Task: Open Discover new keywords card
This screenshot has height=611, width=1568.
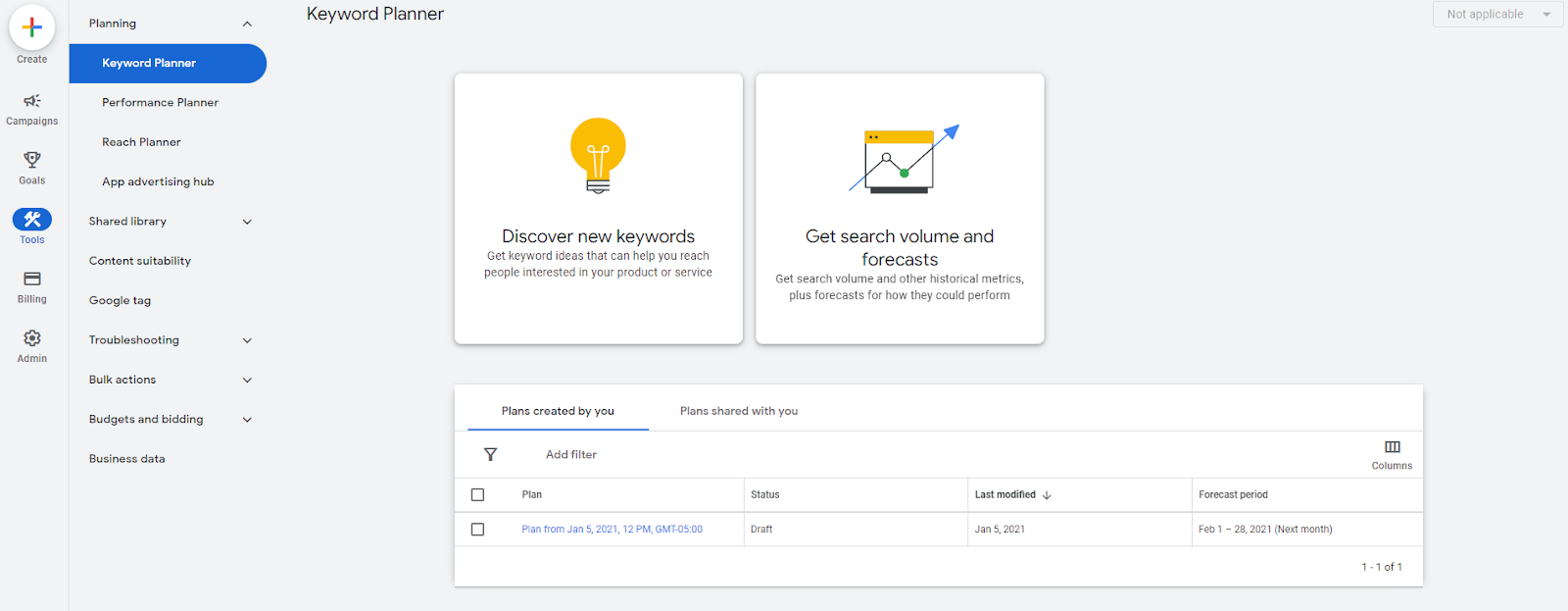Action: pyautogui.click(x=598, y=208)
